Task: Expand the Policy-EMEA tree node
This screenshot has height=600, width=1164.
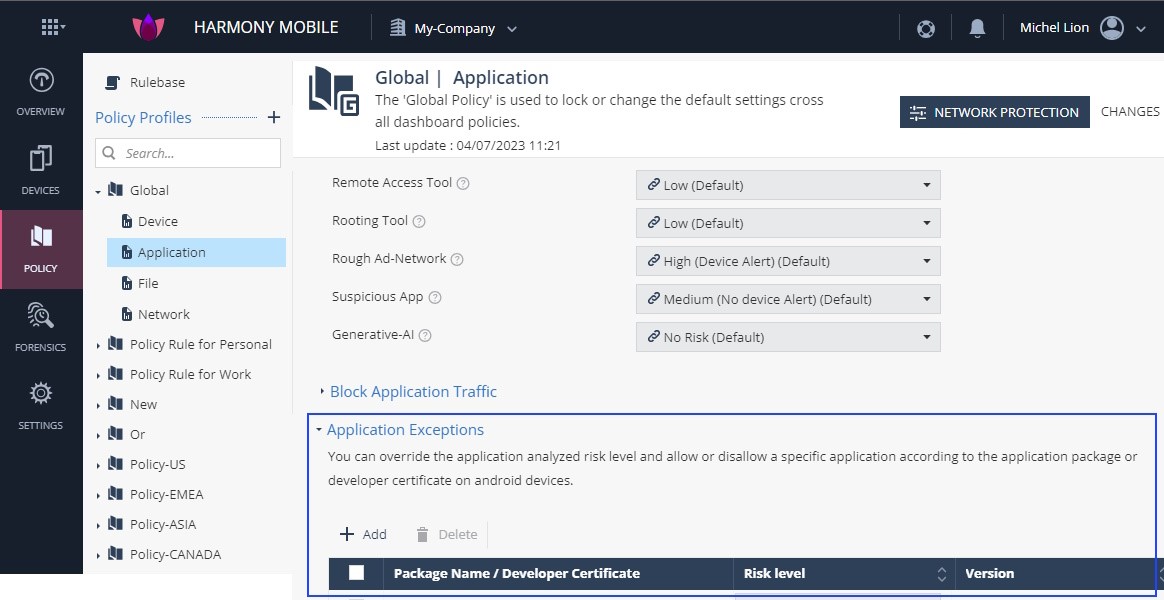Action: pos(98,495)
